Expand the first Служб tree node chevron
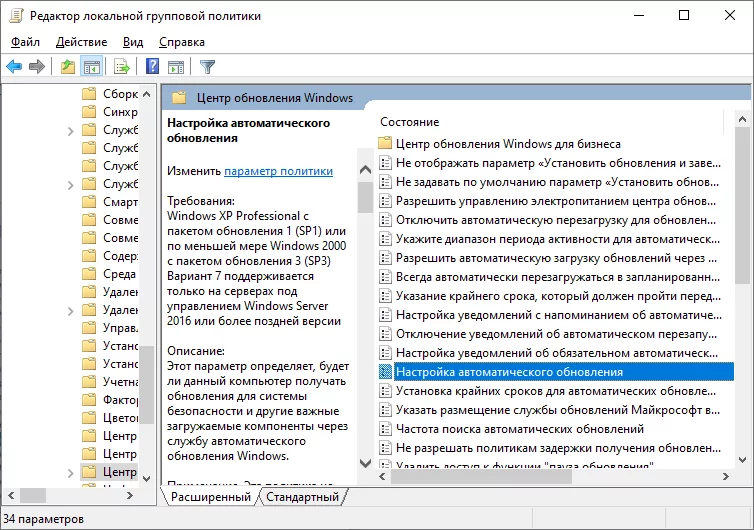The width and height of the screenshot is (754, 530). pos(70,130)
